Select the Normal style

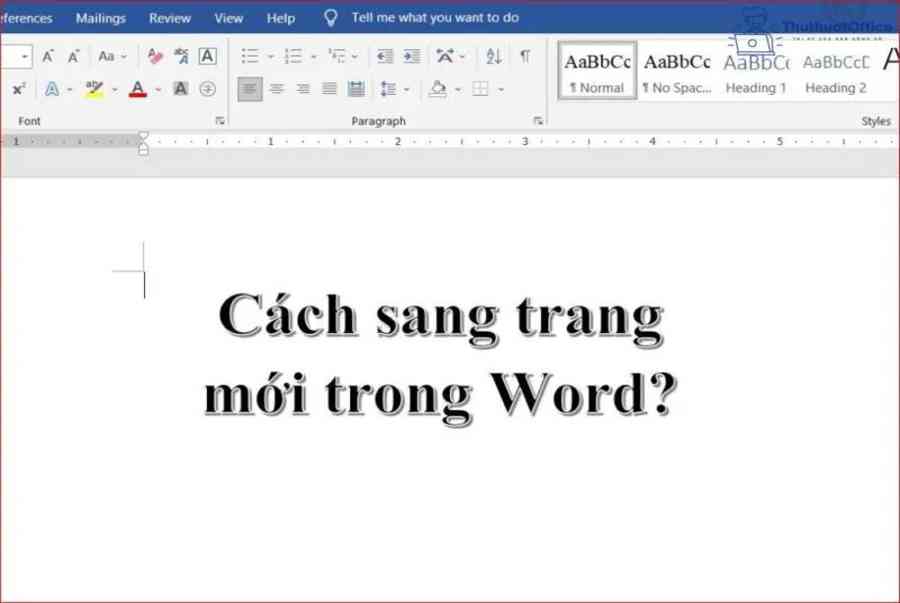597,71
